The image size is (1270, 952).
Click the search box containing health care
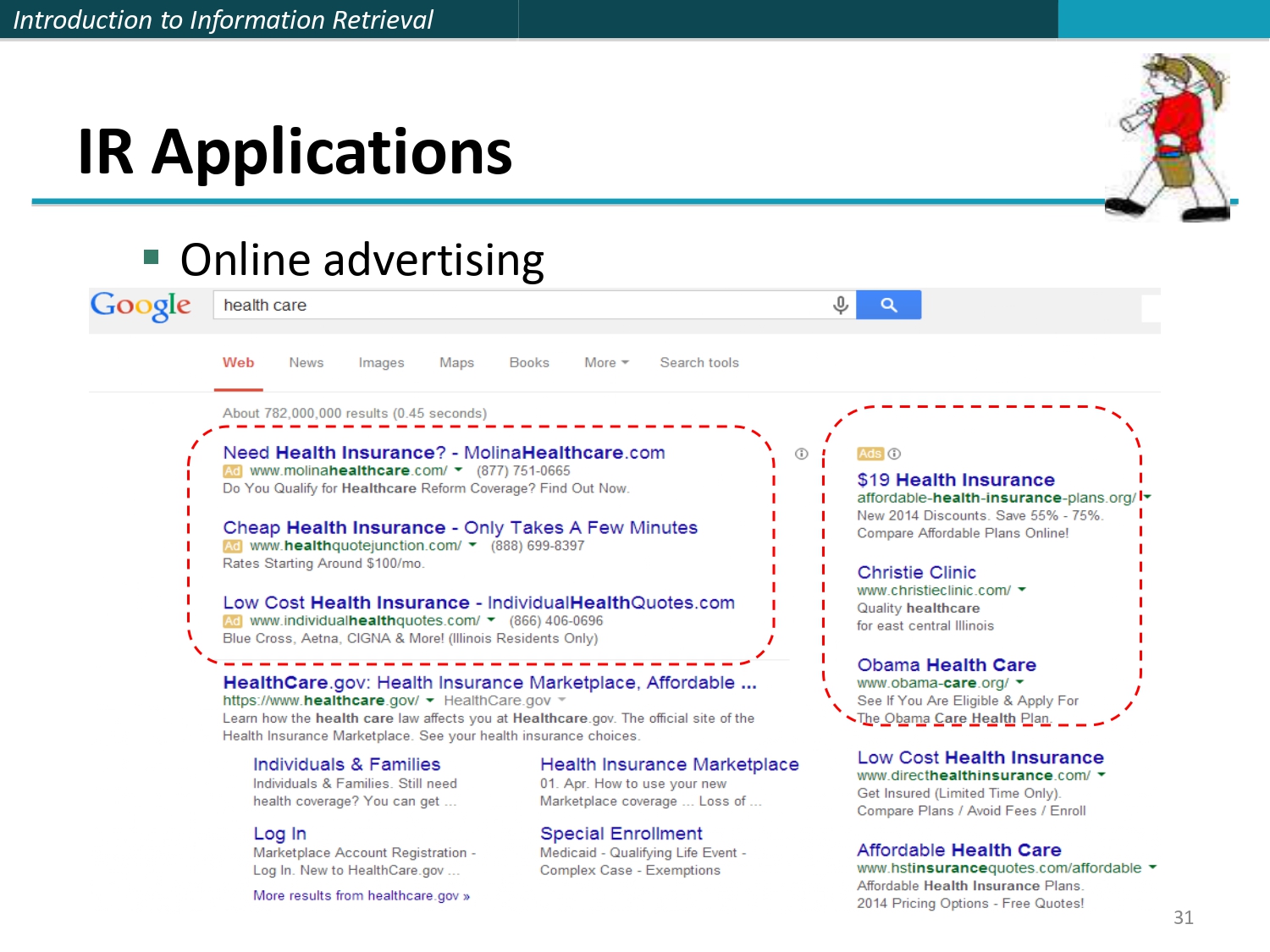tap(521, 305)
